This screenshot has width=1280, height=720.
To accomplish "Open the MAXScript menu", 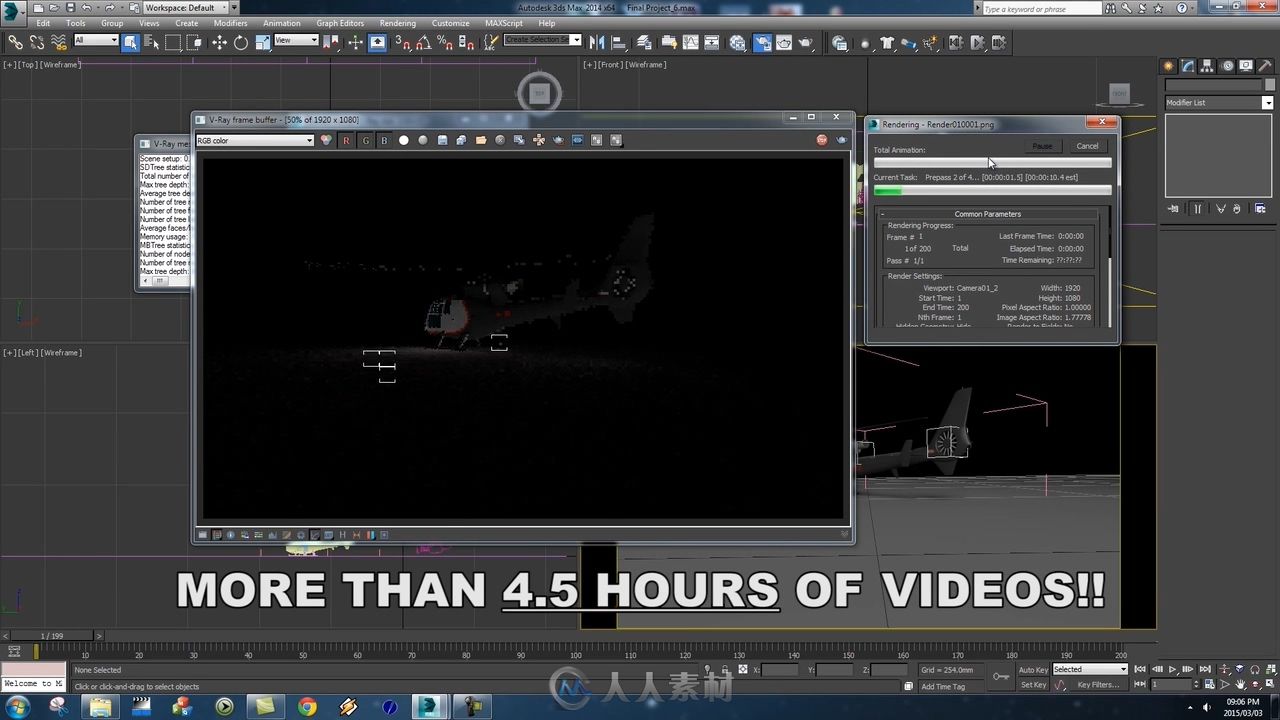I will tap(504, 23).
